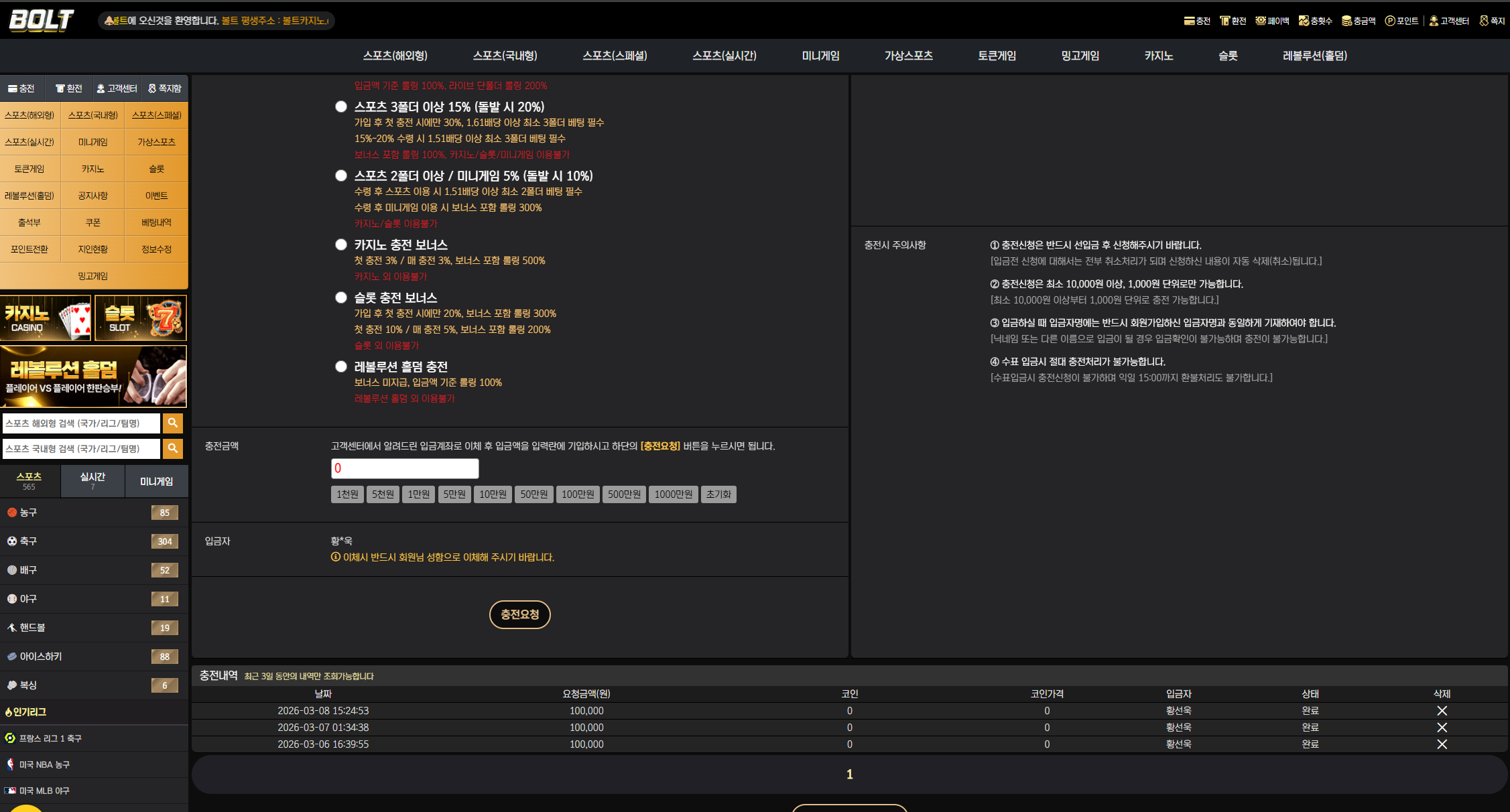Click the search icon for 해외형 sports search
The height and width of the screenshot is (812, 1510).
pyautogui.click(x=173, y=423)
